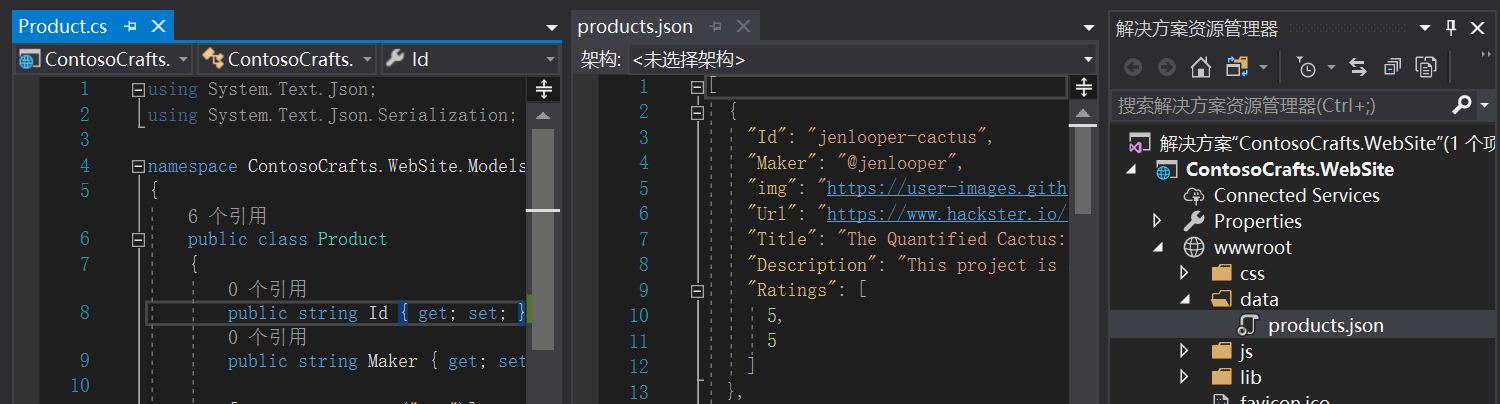Expand the js folder

click(x=1185, y=351)
